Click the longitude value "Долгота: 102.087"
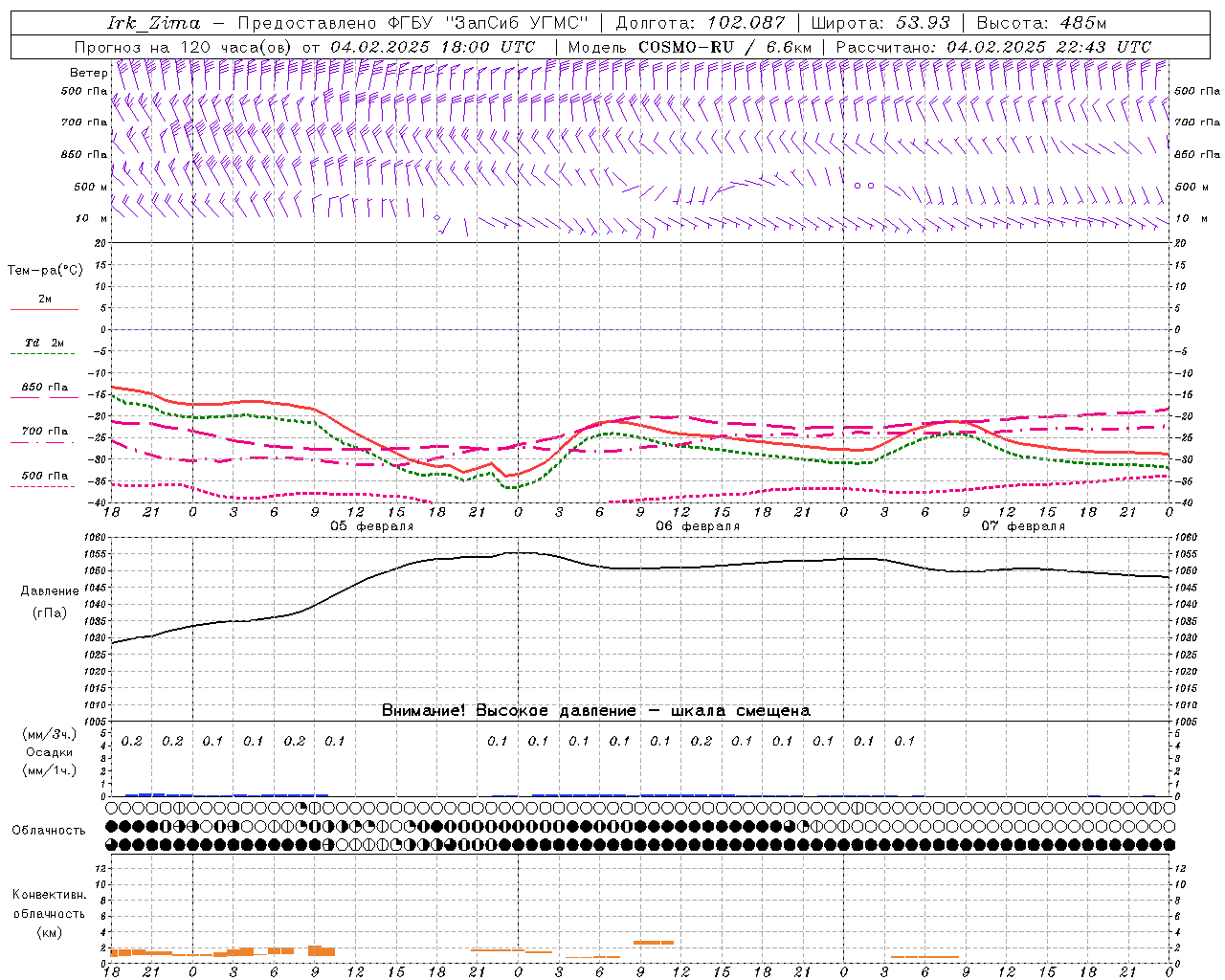 [700, 23]
